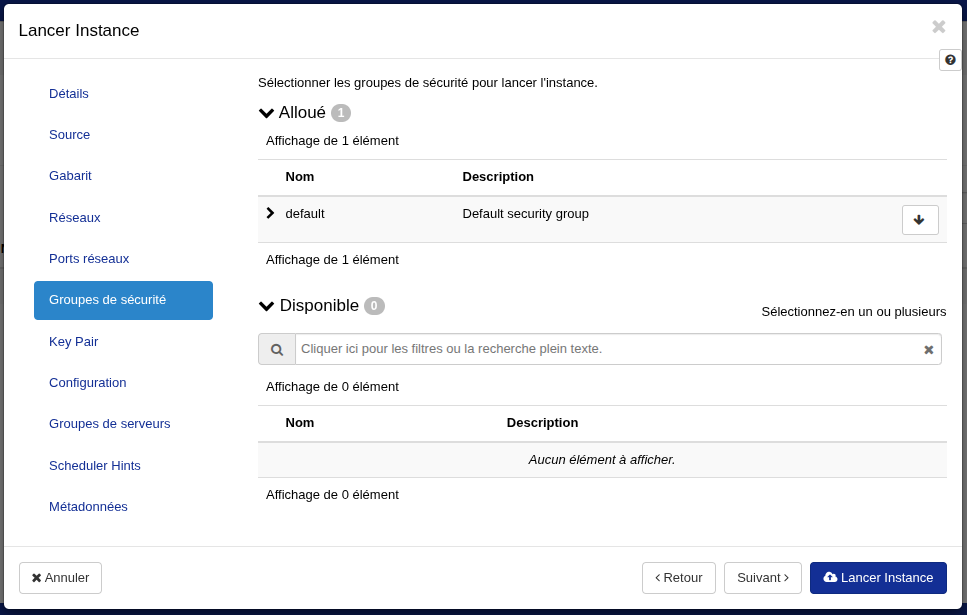Go to the Gabarit step

70,176
